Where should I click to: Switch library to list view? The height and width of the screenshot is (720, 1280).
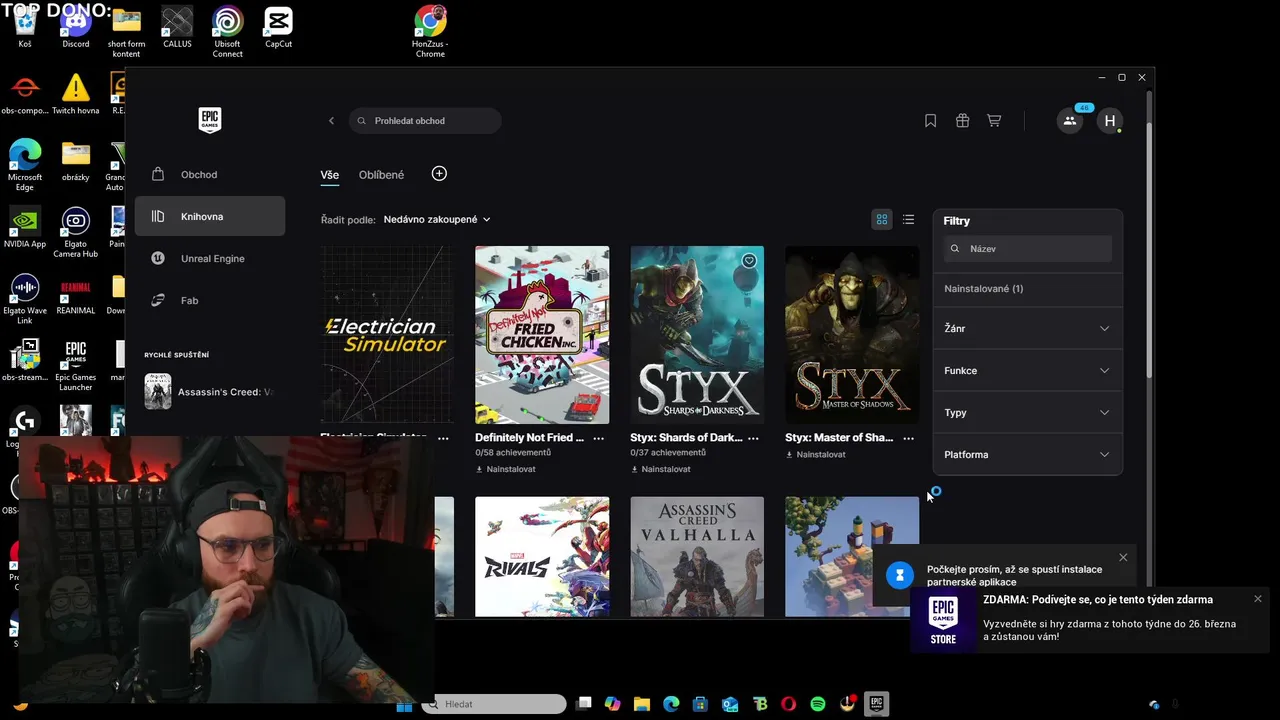pyautogui.click(x=908, y=219)
